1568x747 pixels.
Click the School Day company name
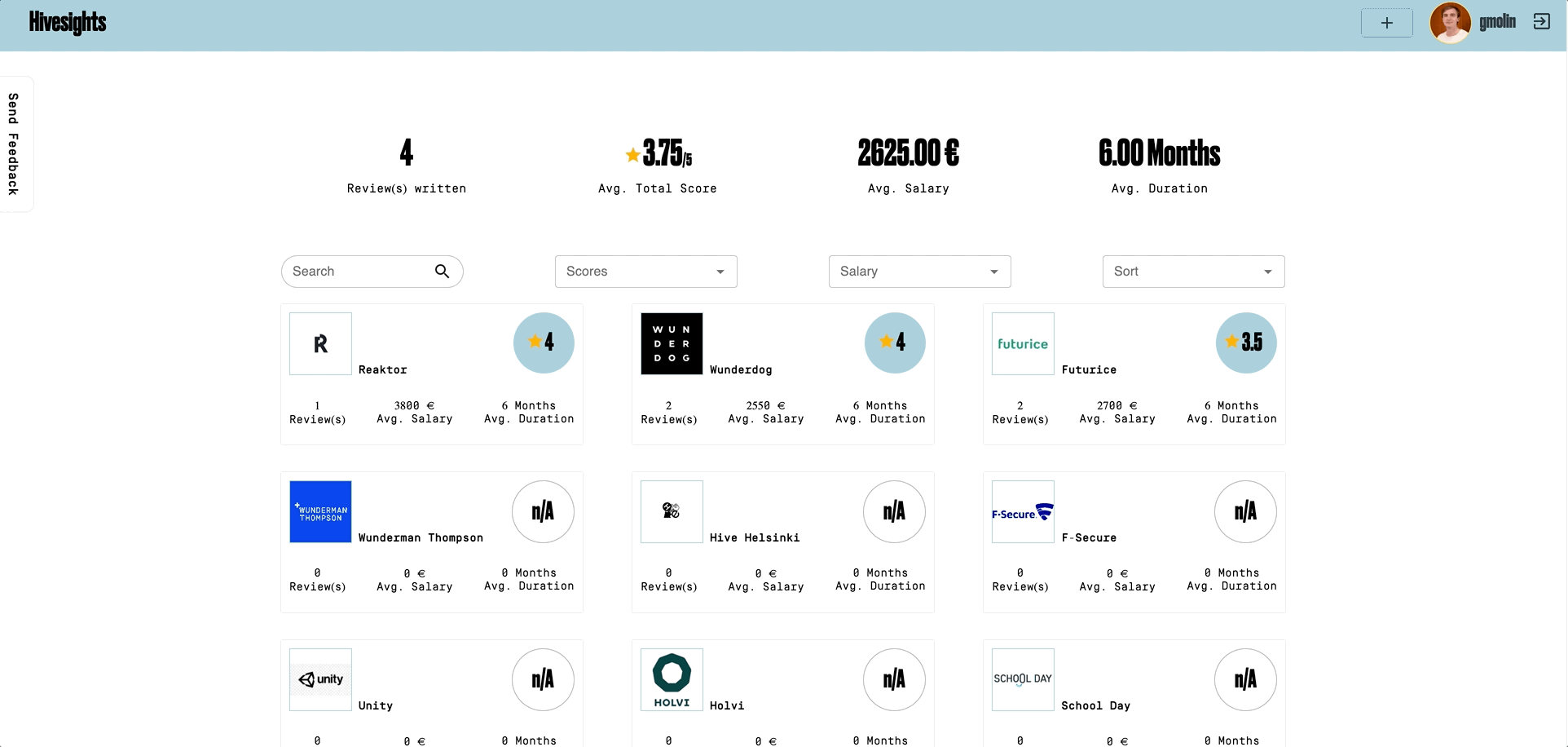[x=1096, y=705]
